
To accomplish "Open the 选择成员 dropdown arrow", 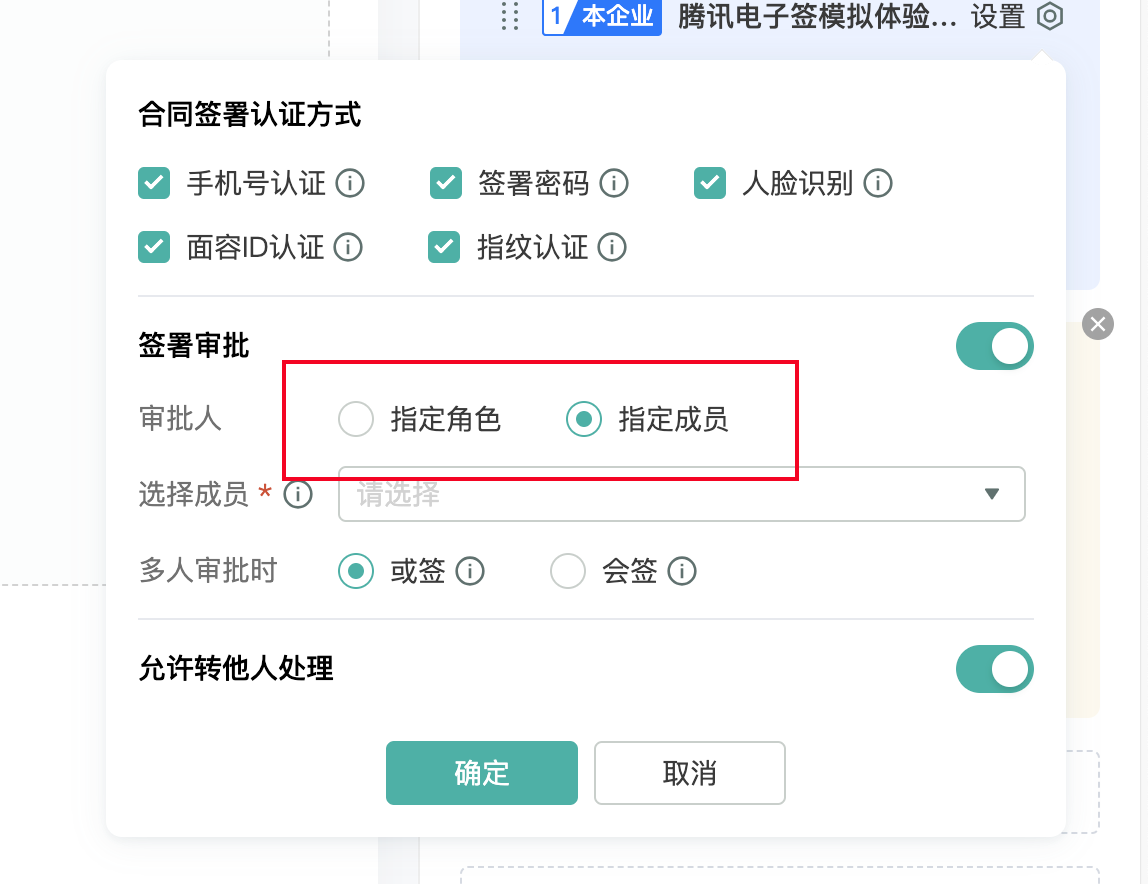I will click(x=992, y=494).
